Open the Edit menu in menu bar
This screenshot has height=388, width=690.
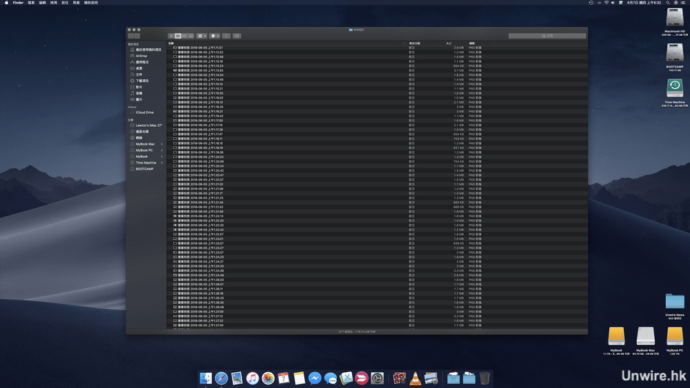(42, 3)
